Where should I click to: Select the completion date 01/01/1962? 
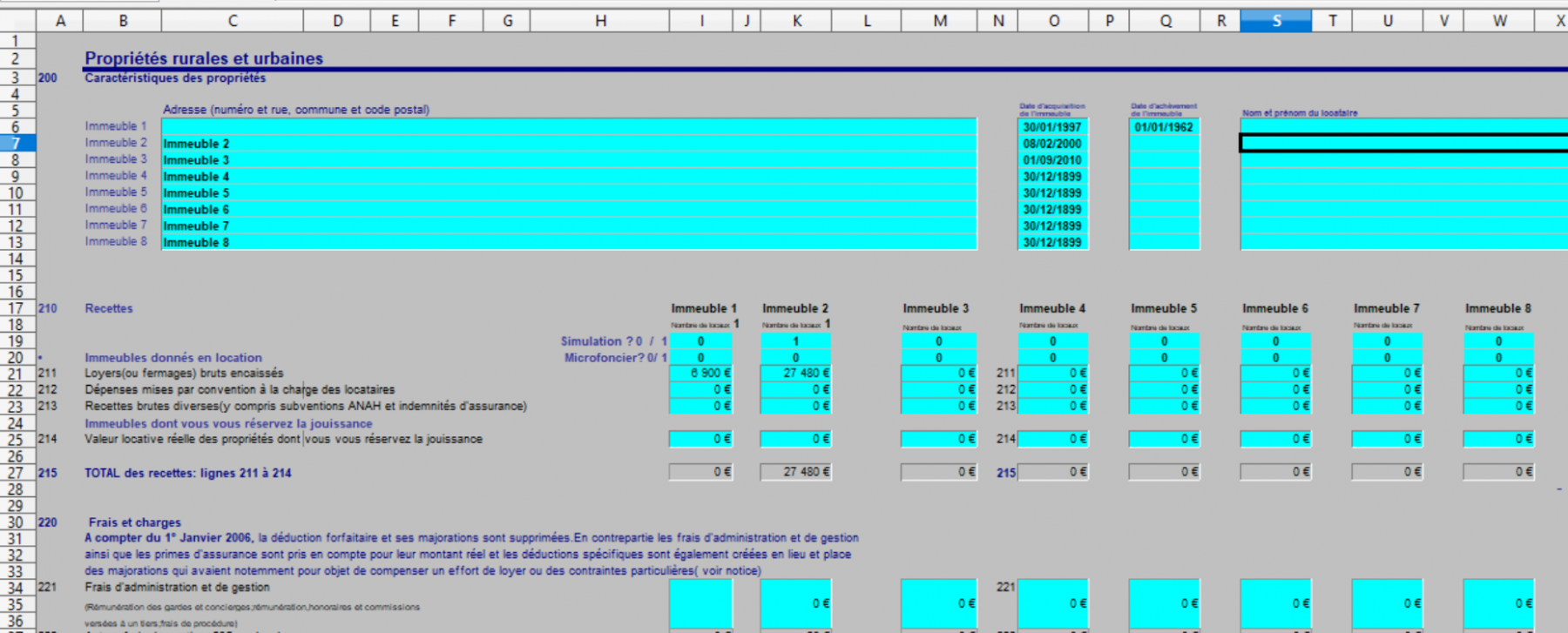[1165, 127]
